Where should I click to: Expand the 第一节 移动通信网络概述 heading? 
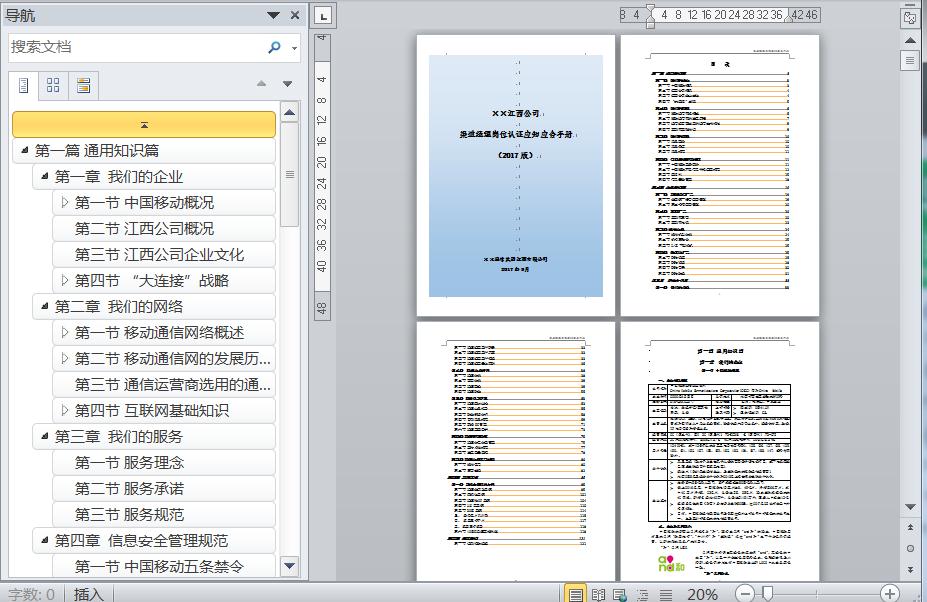(64, 332)
